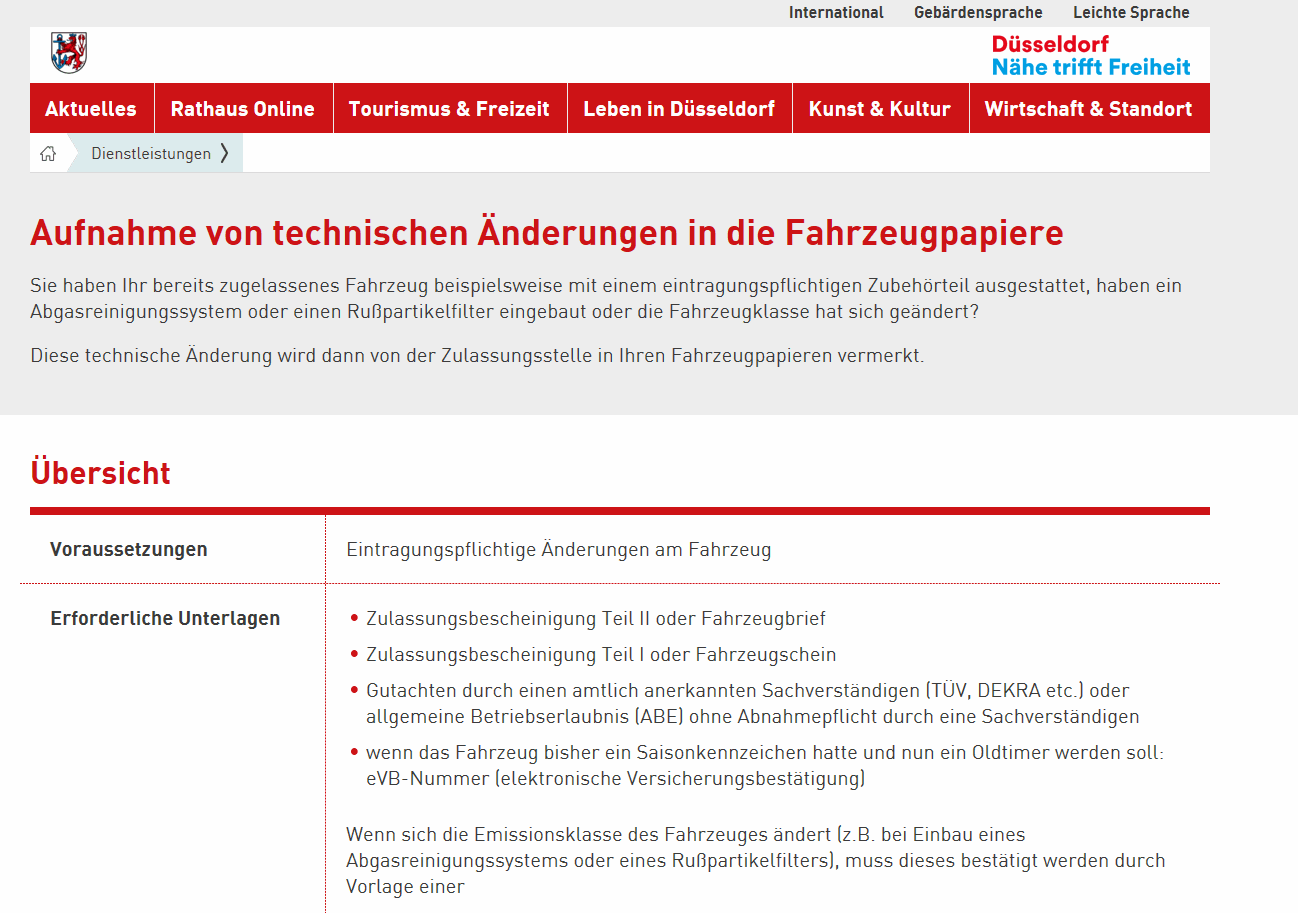
Task: Click the "Düsseldorf Nähe trifft Freiheit" brand logo
Action: pyautogui.click(x=1090, y=56)
